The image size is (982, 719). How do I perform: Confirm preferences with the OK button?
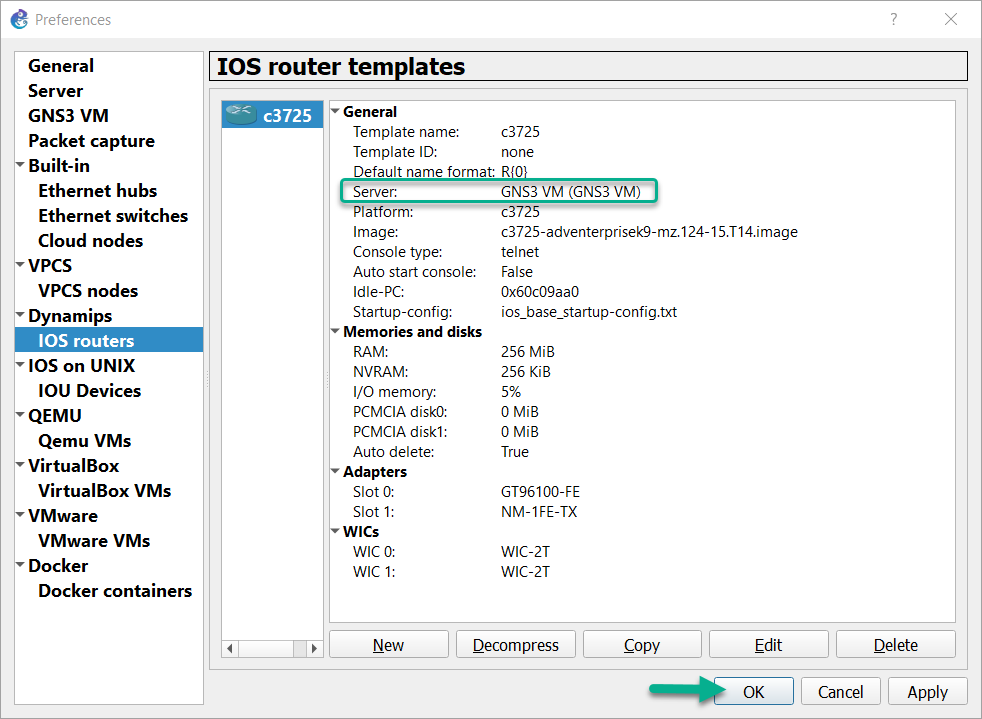(753, 691)
